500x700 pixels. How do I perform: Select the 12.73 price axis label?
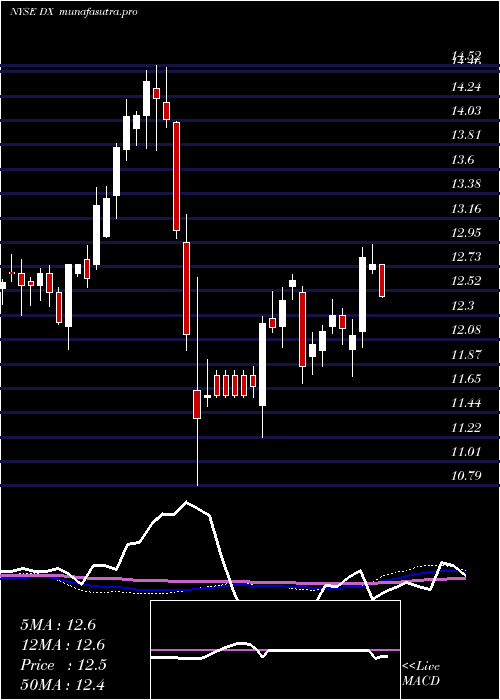467,256
